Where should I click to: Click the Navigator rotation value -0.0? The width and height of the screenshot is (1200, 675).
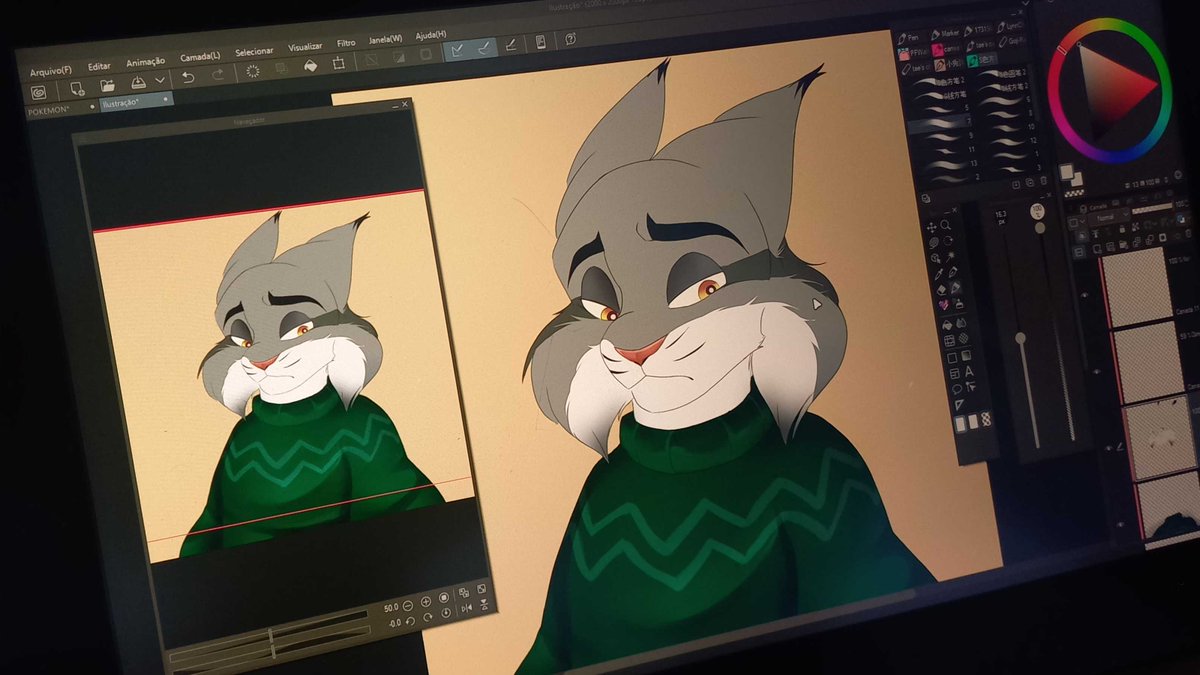pos(394,623)
